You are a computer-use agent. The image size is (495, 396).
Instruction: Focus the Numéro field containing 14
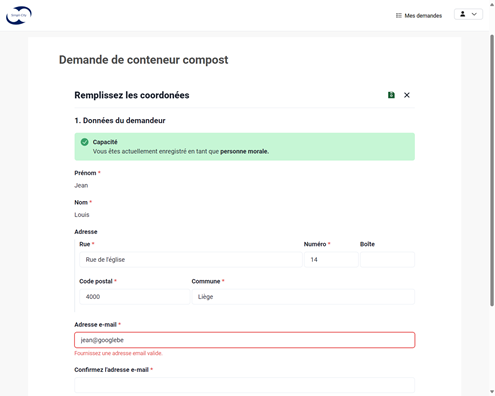(x=331, y=259)
